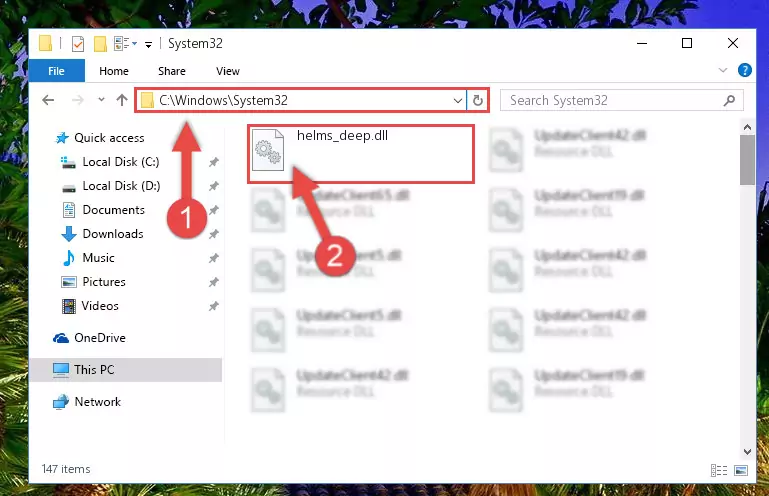The height and width of the screenshot is (496, 769).
Task: Click the vertical scrollbar thumb
Action: pos(747,160)
